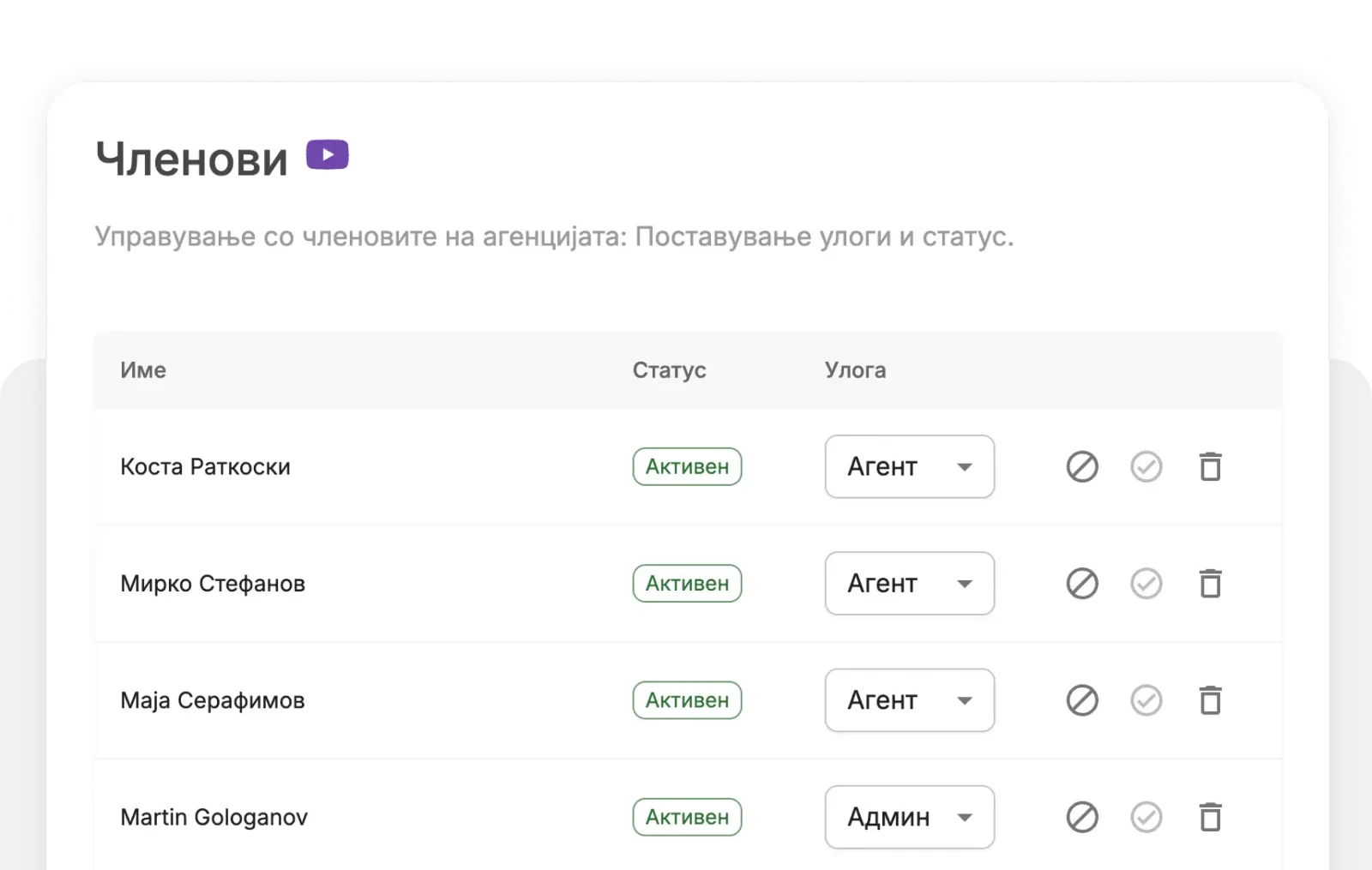Delete member Коста Раткоски
Image resolution: width=1372 pixels, height=870 pixels.
click(1210, 467)
